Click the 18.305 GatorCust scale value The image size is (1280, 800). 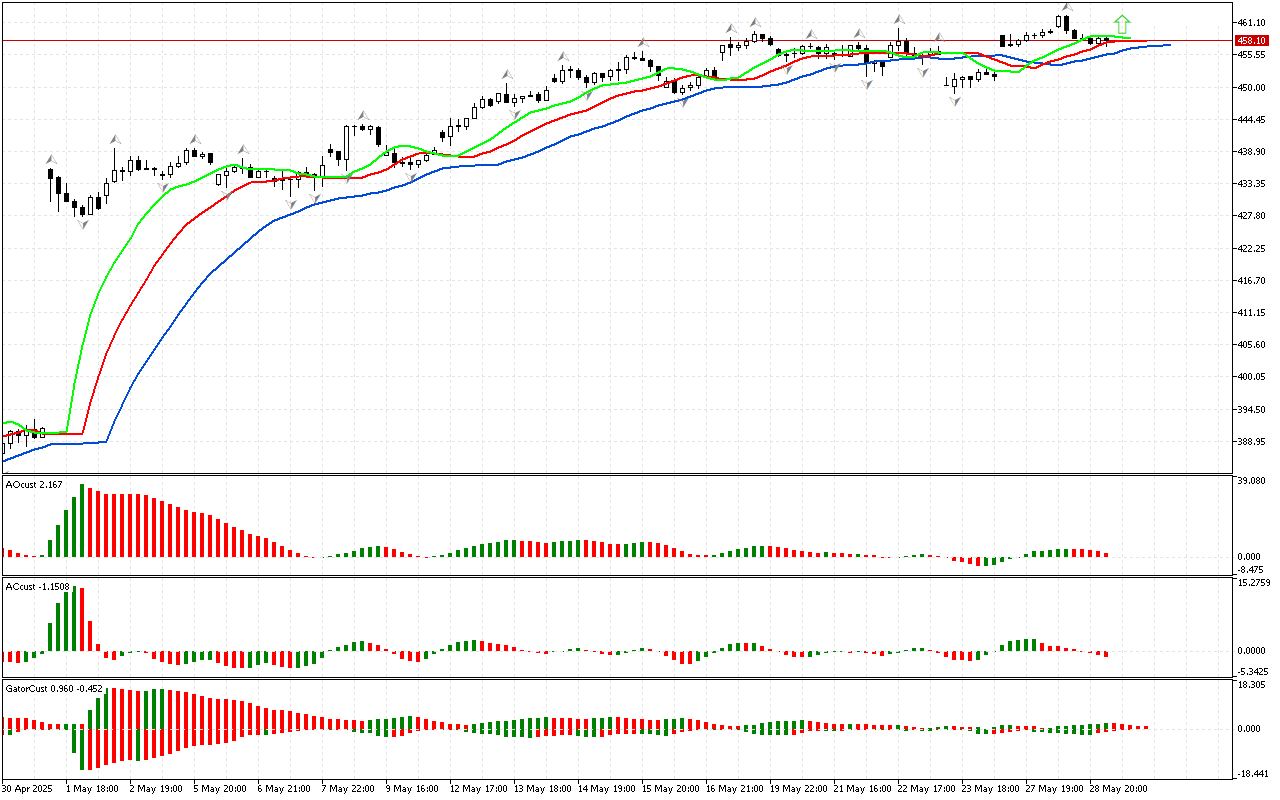tap(1252, 685)
